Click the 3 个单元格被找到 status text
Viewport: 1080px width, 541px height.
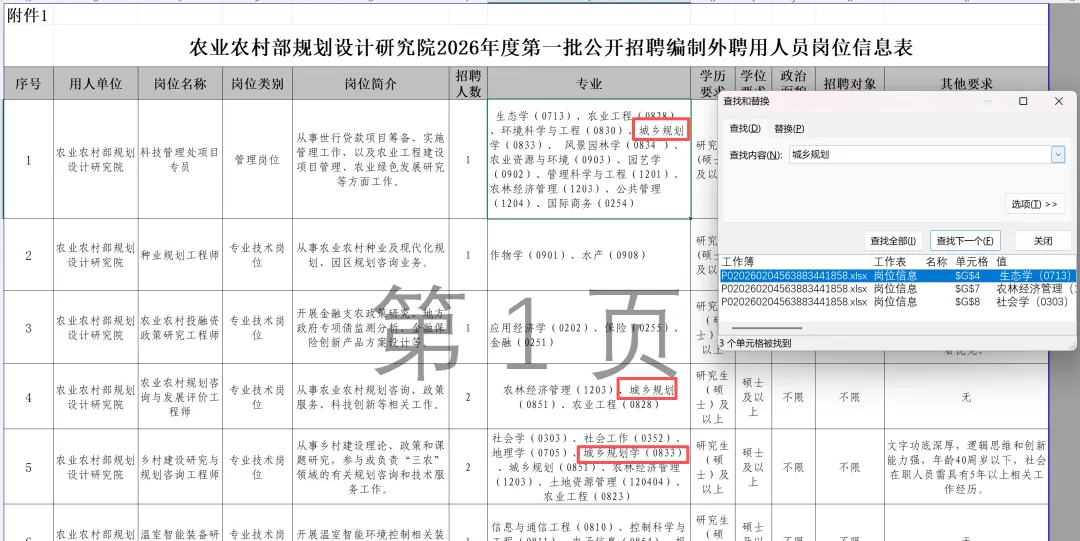pos(755,342)
